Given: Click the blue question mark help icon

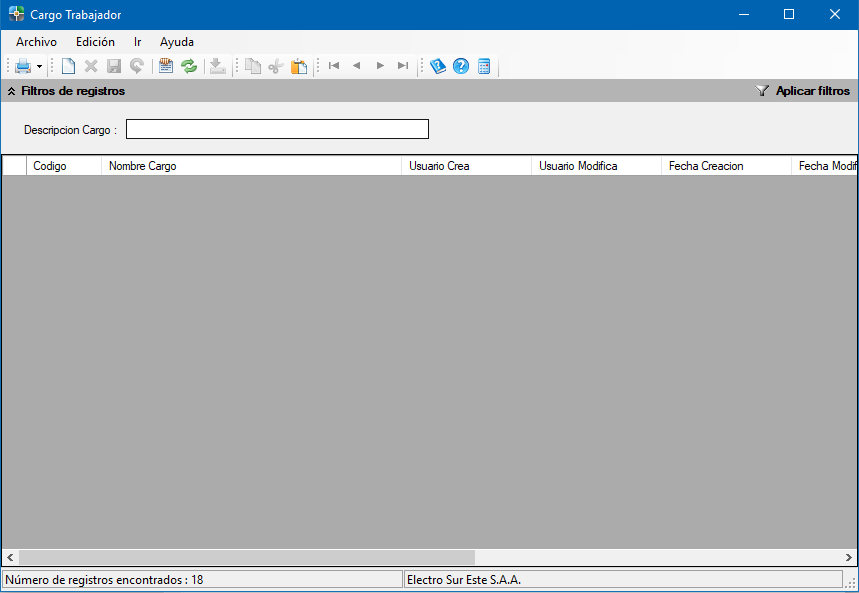Looking at the screenshot, I should 461,66.
